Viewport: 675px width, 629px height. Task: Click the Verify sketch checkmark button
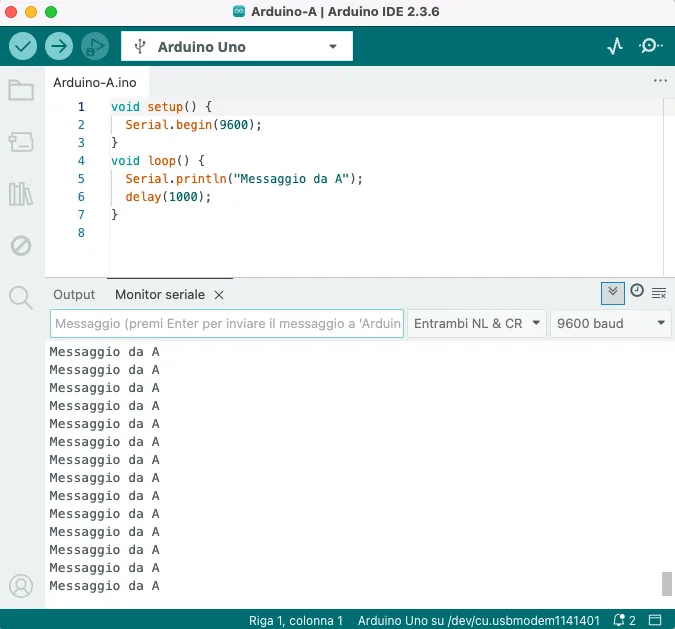23,46
